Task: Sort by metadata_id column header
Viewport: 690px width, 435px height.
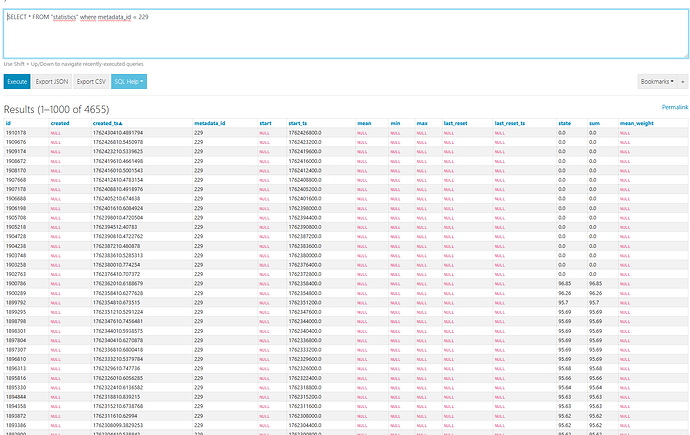Action: 209,123
